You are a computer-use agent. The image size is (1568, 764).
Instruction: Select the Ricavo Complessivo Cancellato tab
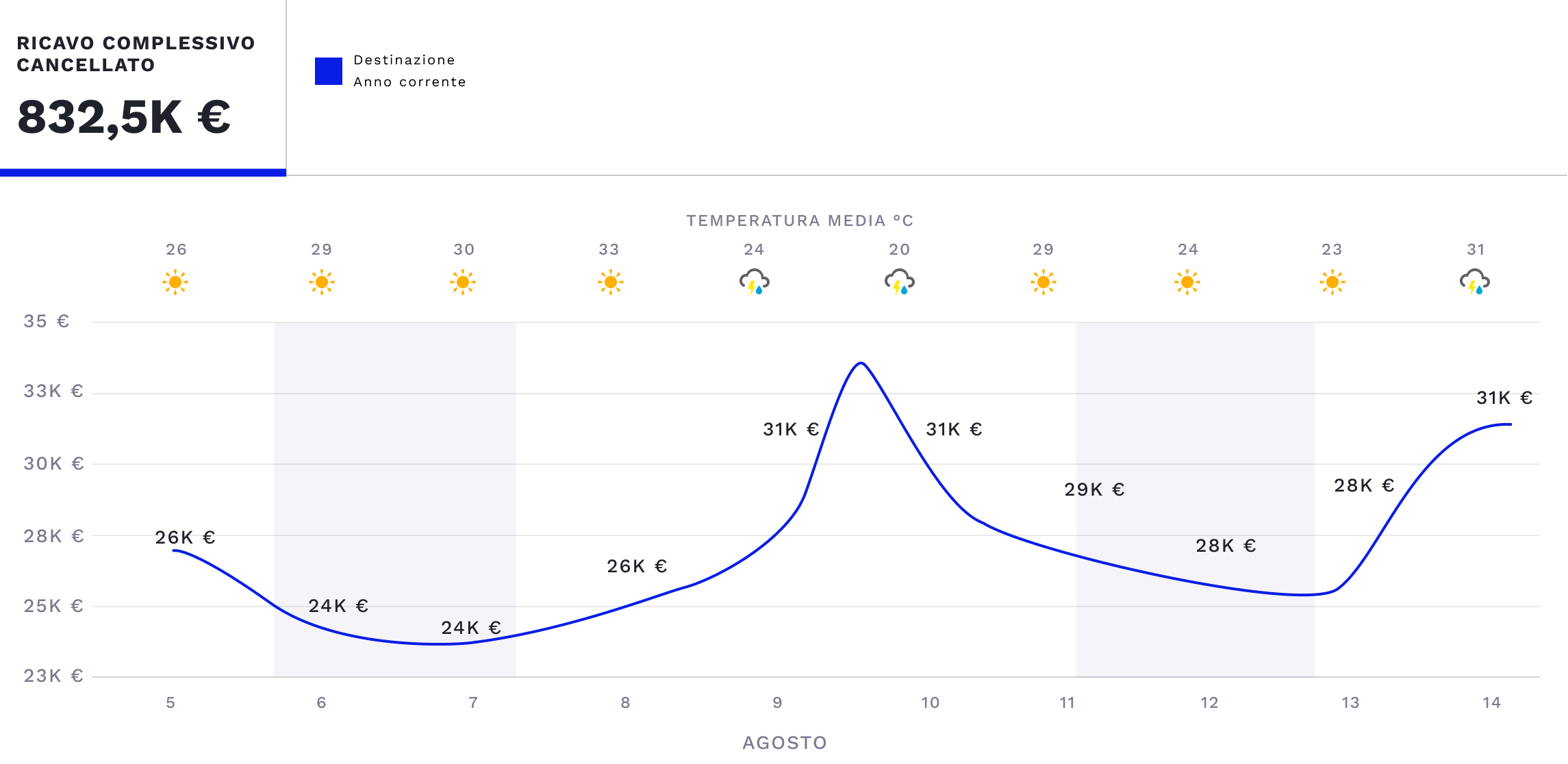[x=136, y=54]
